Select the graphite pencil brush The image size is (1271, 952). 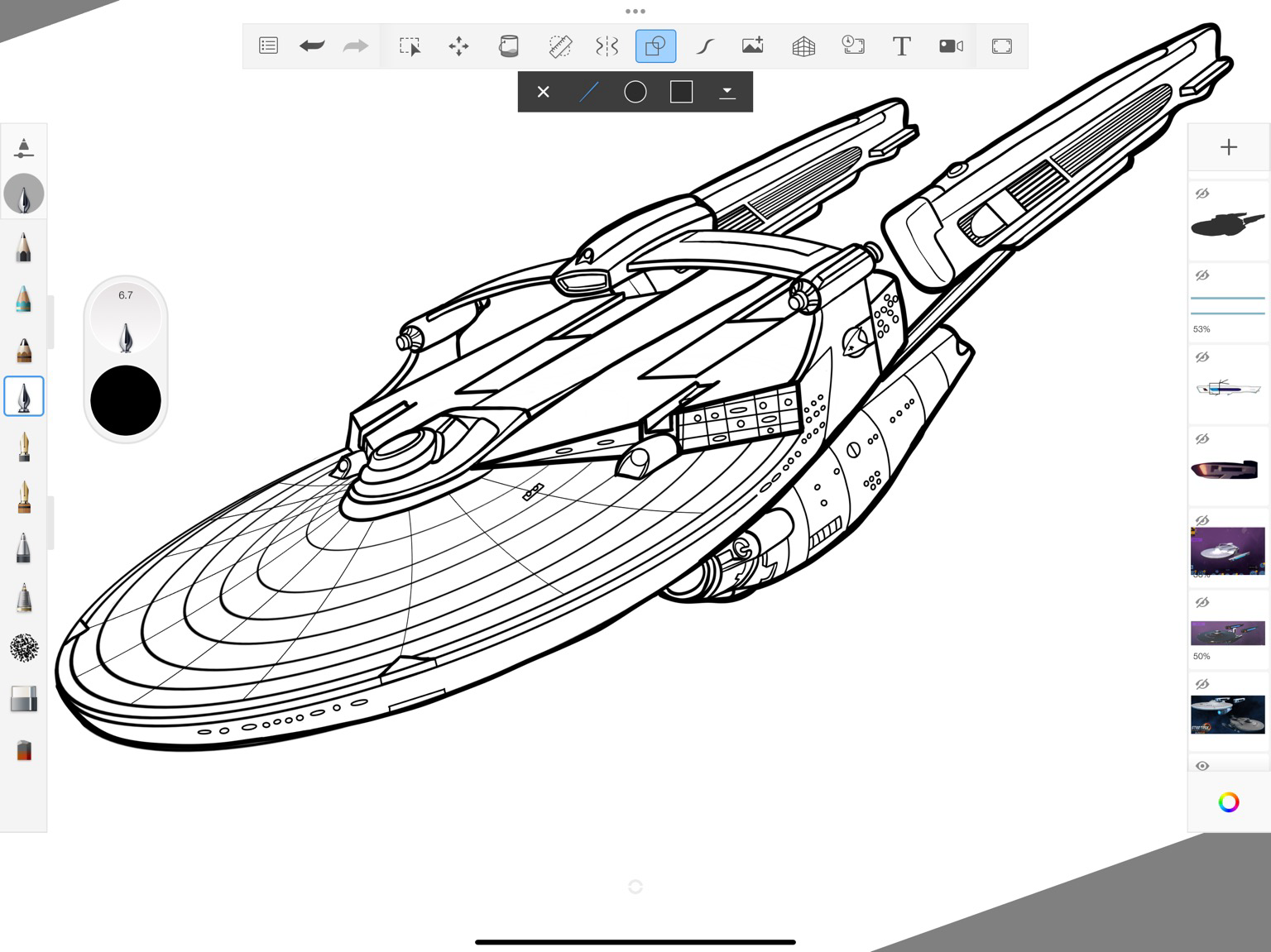point(24,246)
